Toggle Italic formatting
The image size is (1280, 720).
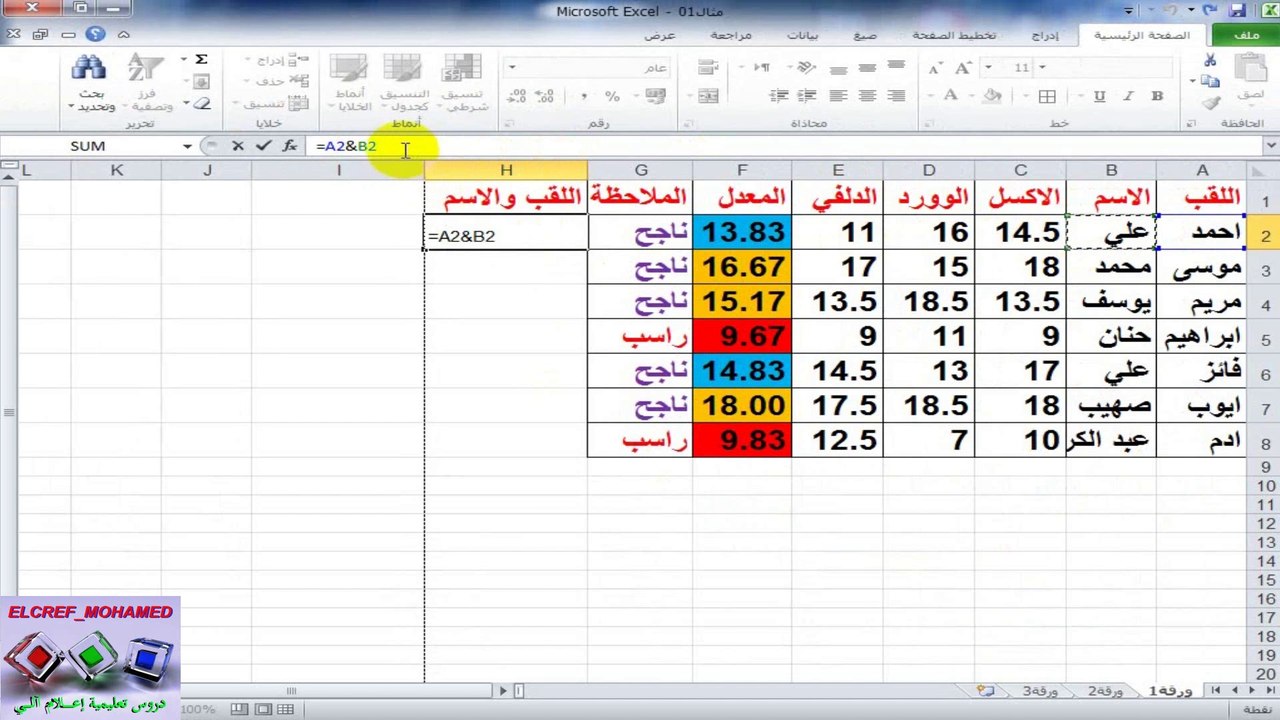(1129, 97)
